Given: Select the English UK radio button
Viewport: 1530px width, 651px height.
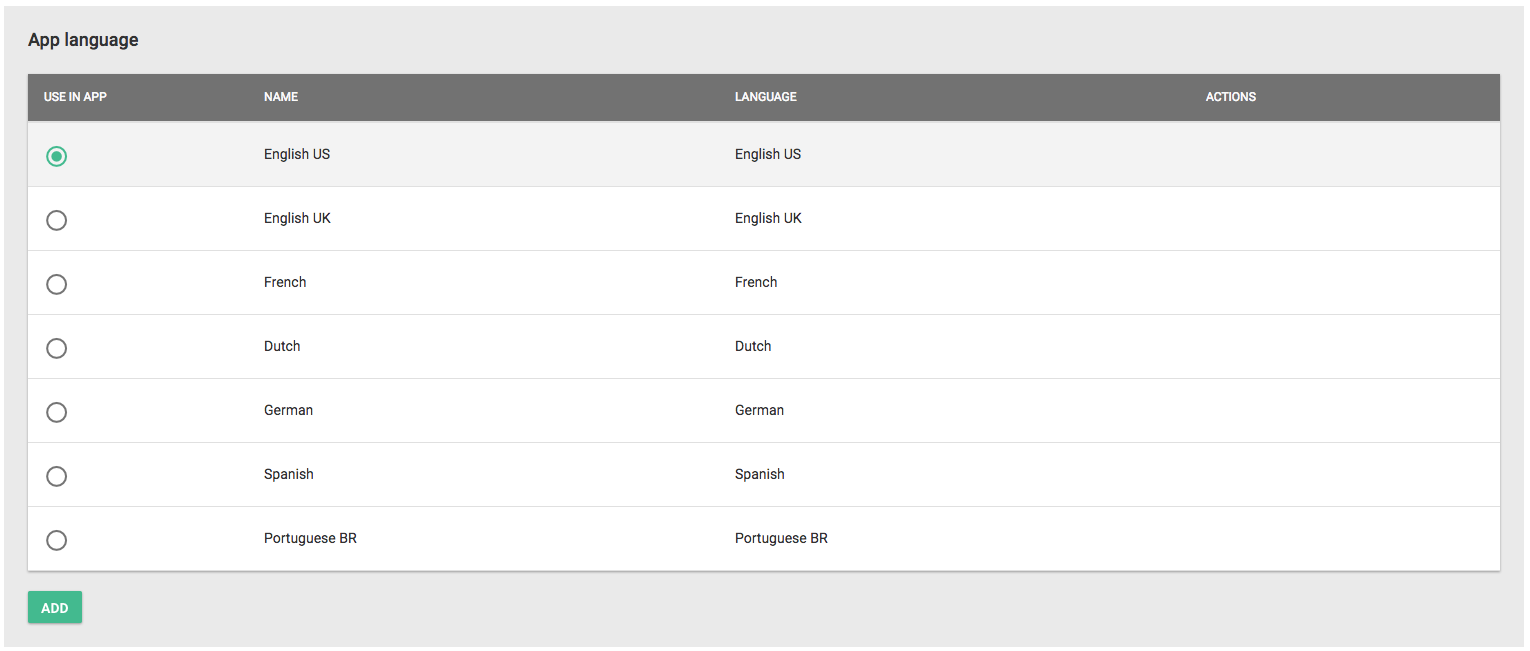Looking at the screenshot, I should point(57,220).
